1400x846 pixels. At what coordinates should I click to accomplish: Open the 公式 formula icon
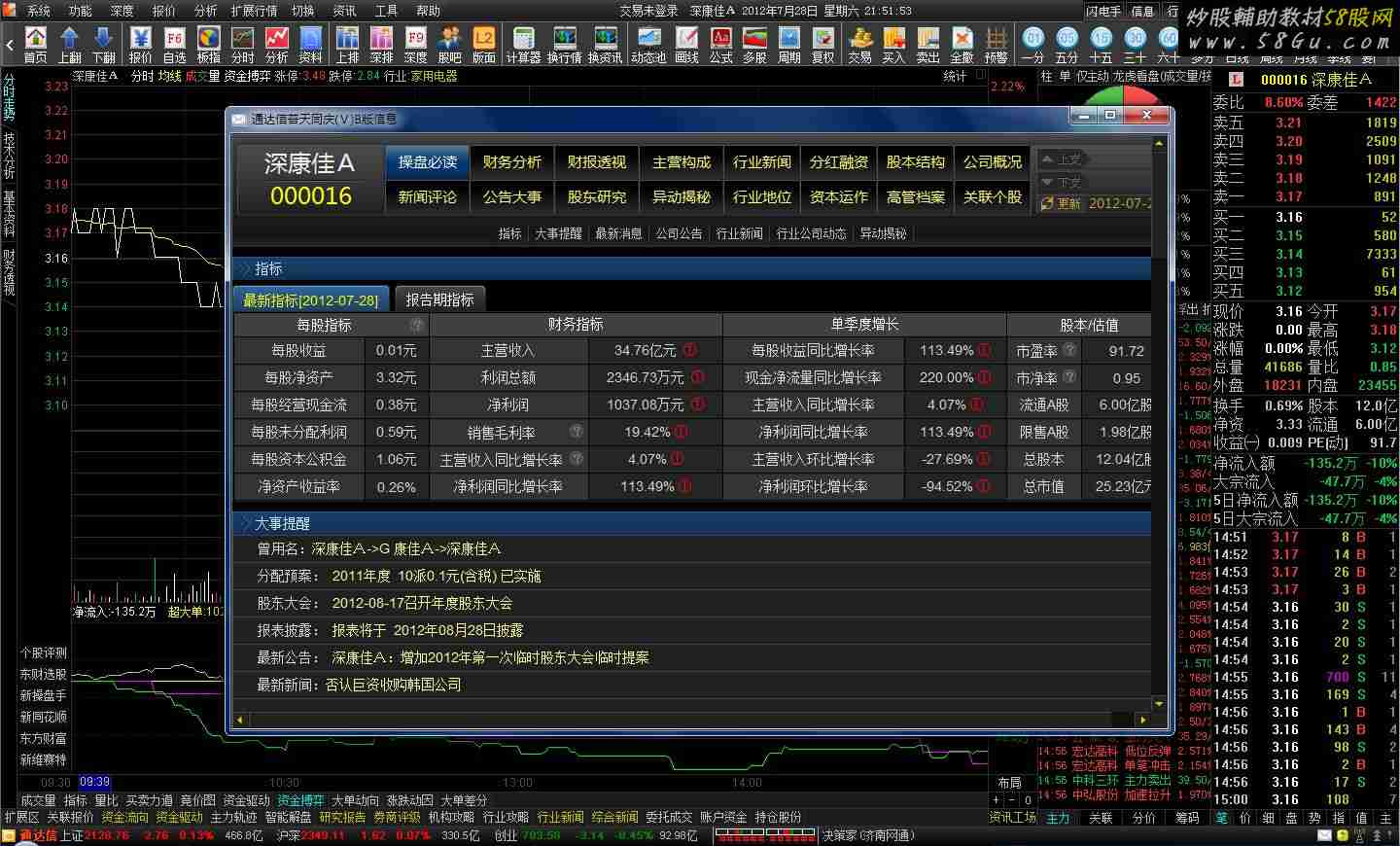pos(721,45)
